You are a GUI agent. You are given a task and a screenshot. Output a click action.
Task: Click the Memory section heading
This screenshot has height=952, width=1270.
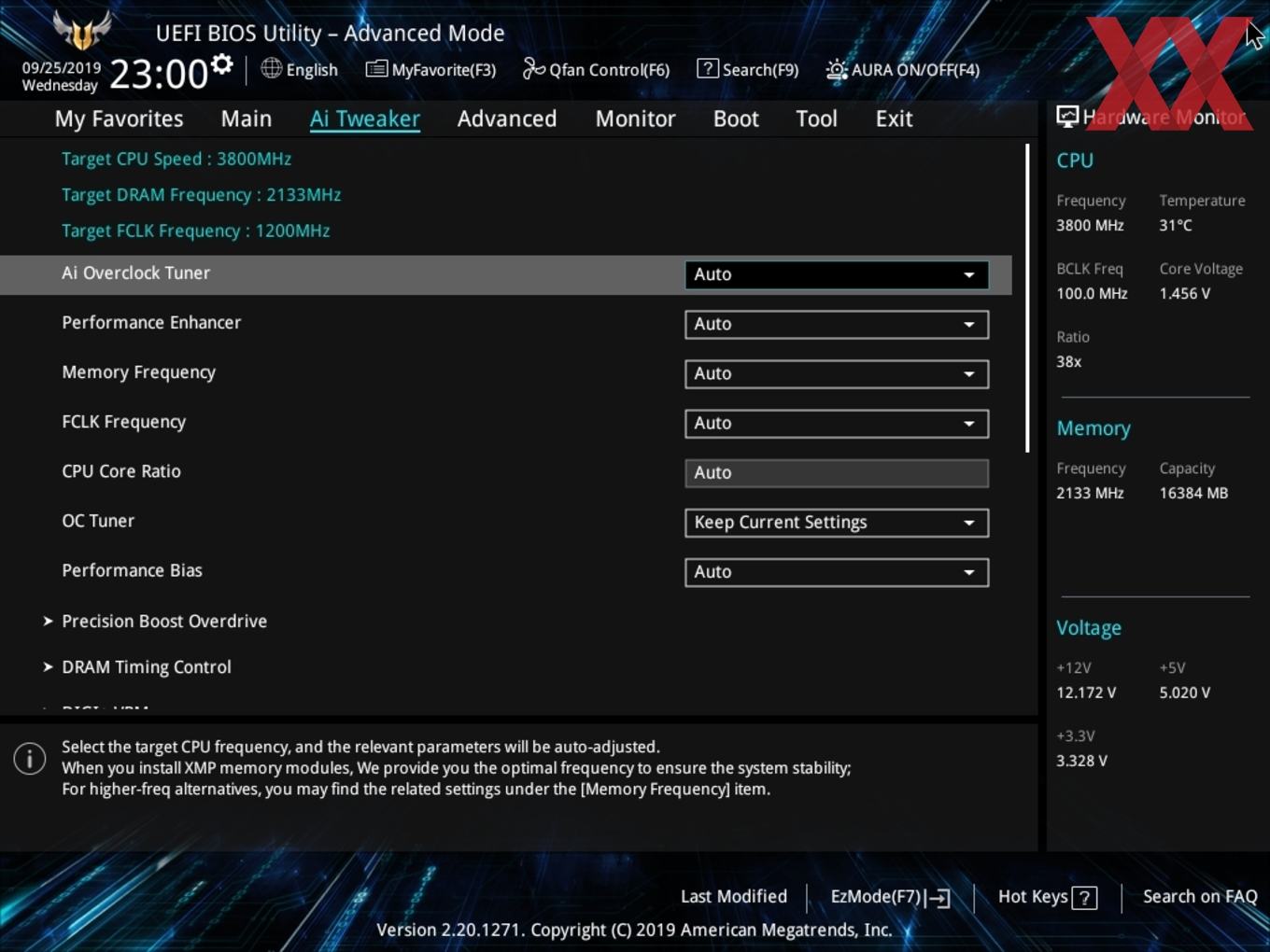click(1094, 428)
